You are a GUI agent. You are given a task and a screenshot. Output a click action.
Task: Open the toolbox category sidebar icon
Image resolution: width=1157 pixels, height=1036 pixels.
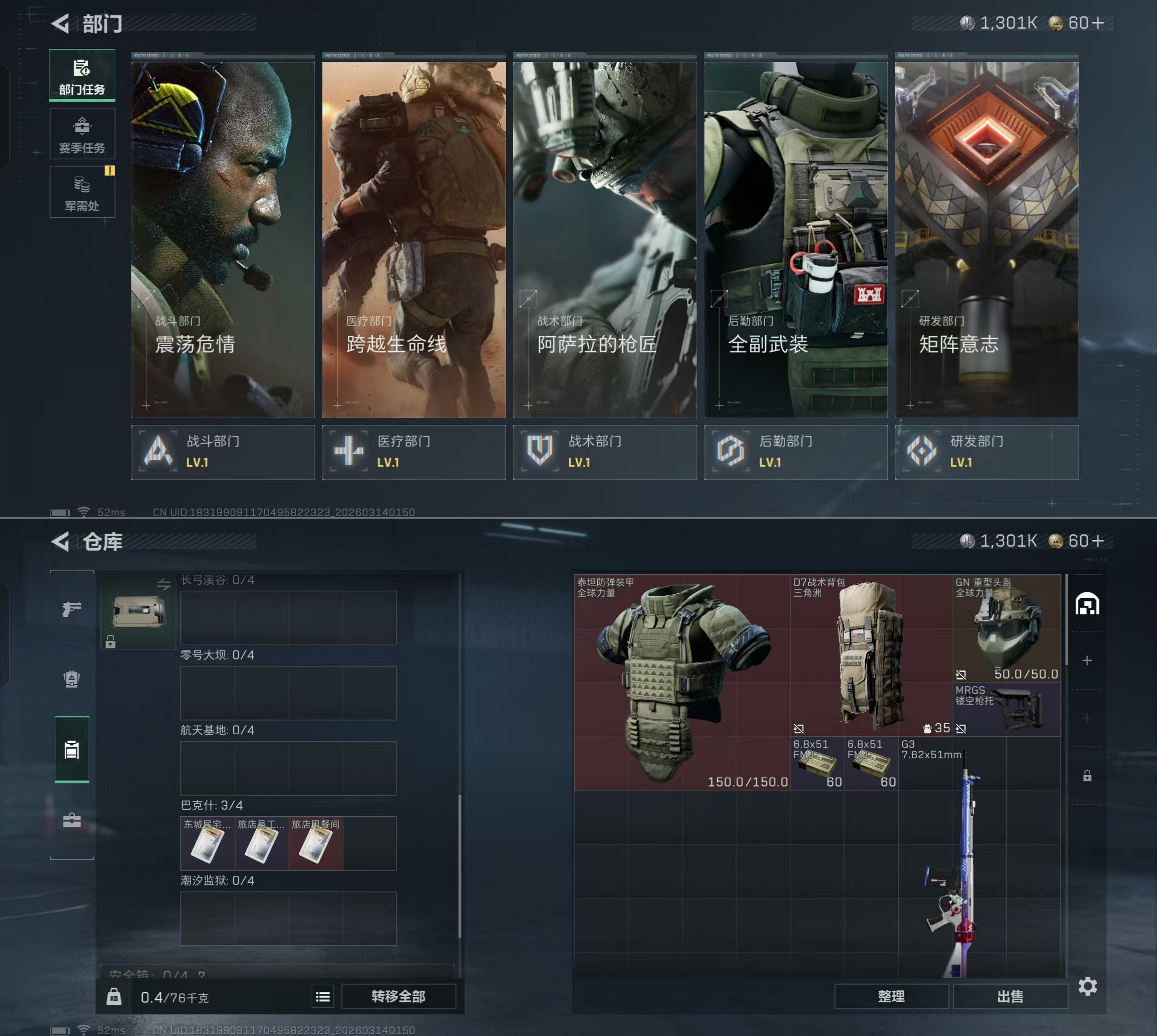point(72,820)
